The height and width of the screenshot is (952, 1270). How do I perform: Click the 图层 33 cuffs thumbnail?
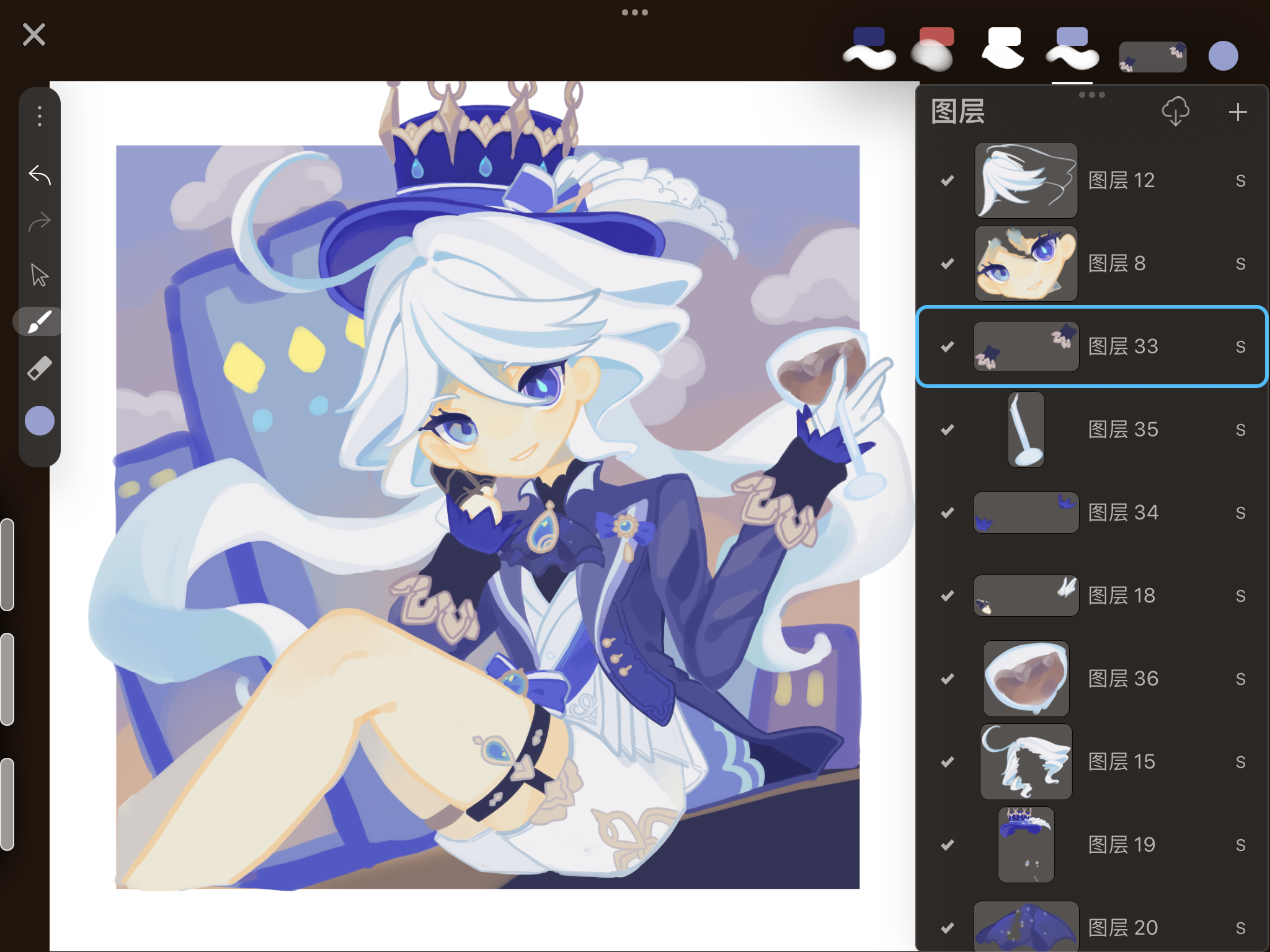tap(1026, 346)
